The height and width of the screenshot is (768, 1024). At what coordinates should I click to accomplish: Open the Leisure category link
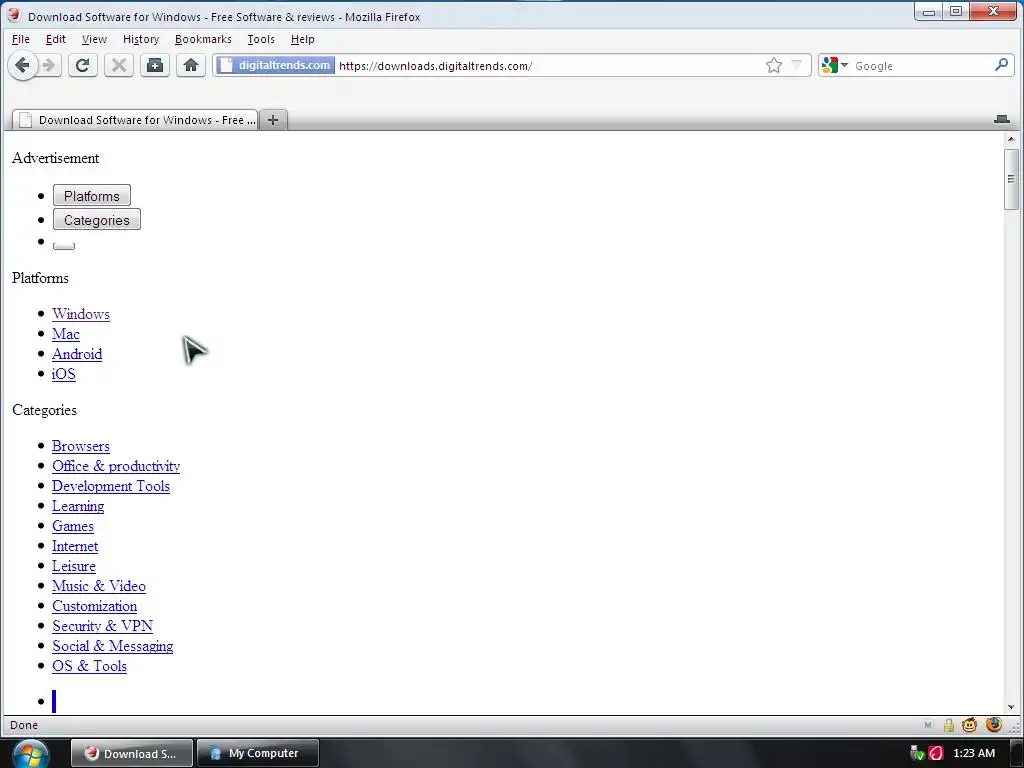74,566
